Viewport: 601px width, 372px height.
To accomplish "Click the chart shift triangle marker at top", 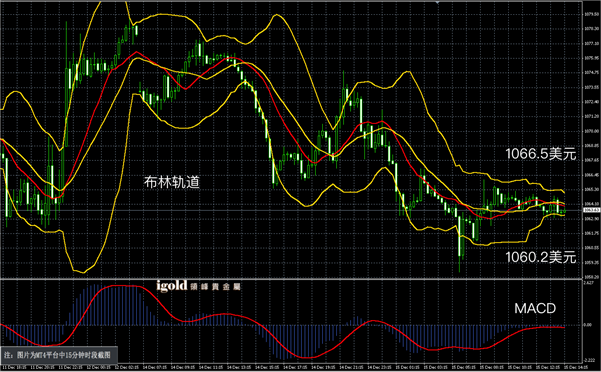I will pos(437,2).
